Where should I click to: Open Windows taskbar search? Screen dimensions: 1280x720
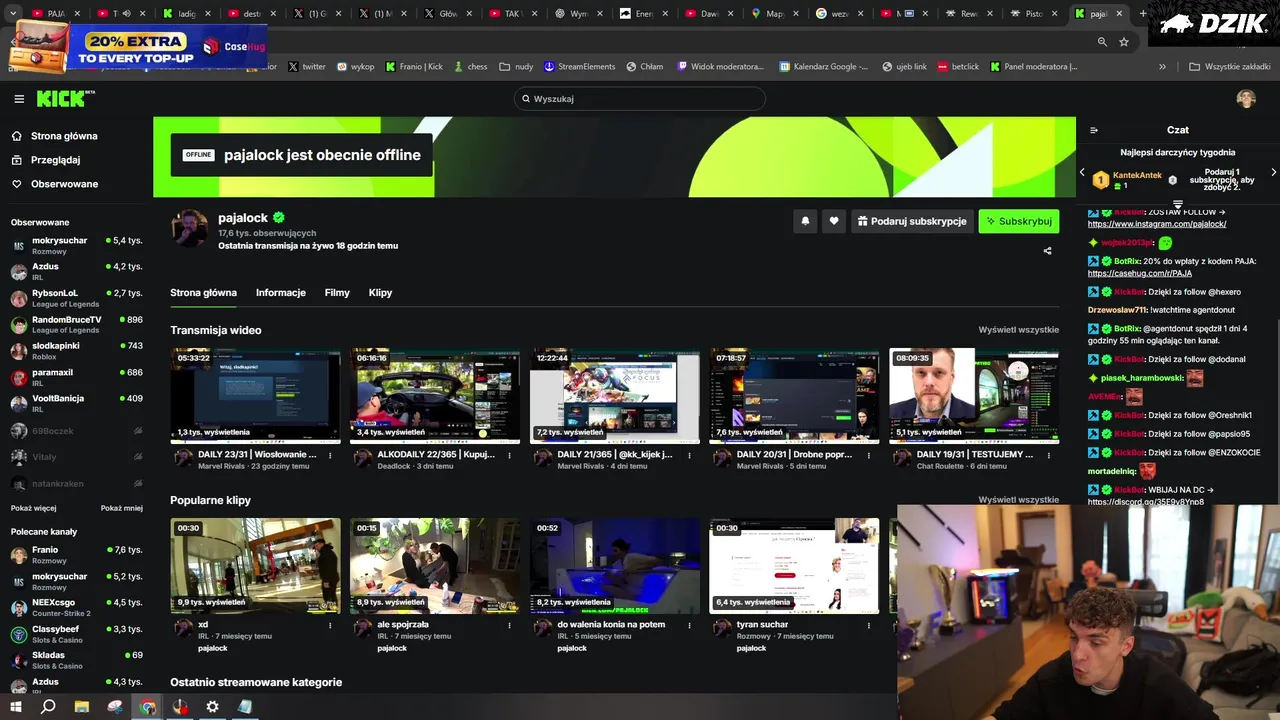(48, 707)
